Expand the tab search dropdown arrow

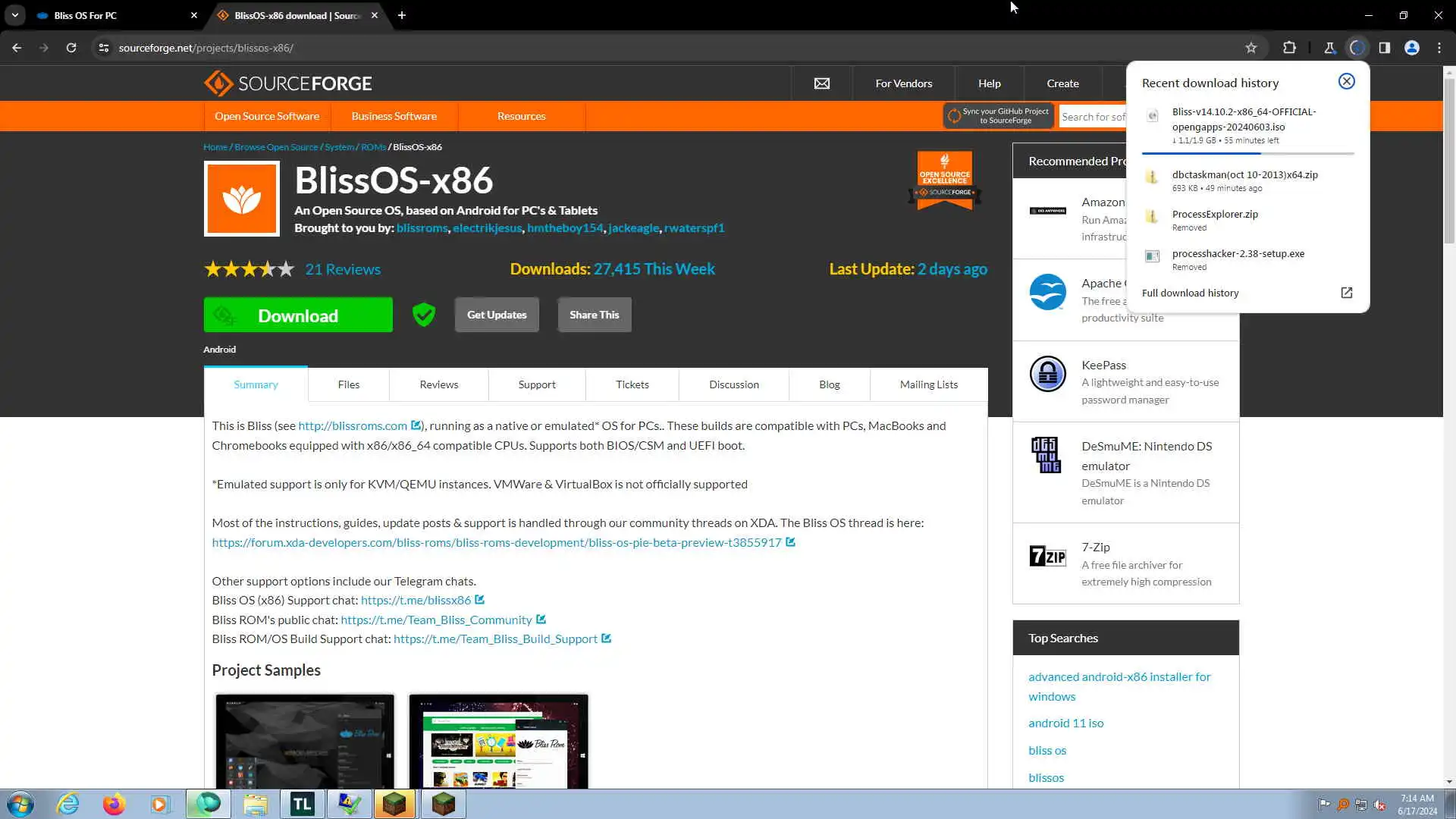tap(14, 15)
